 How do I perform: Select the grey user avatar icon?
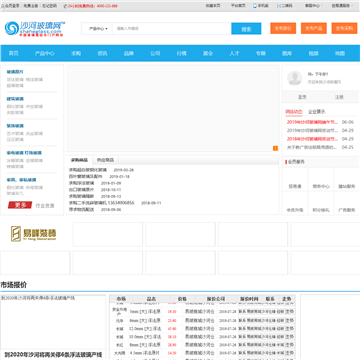tap(295, 78)
